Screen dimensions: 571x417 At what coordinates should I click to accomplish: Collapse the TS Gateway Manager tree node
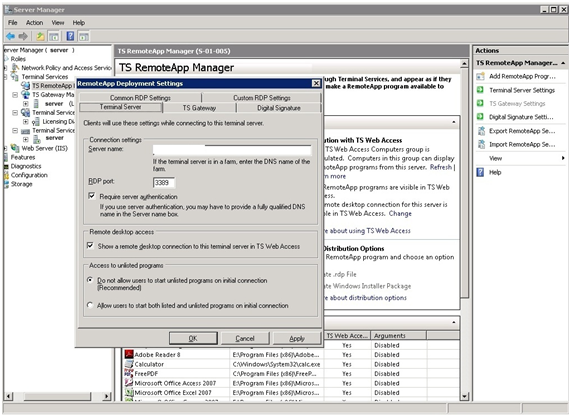tap(15, 95)
